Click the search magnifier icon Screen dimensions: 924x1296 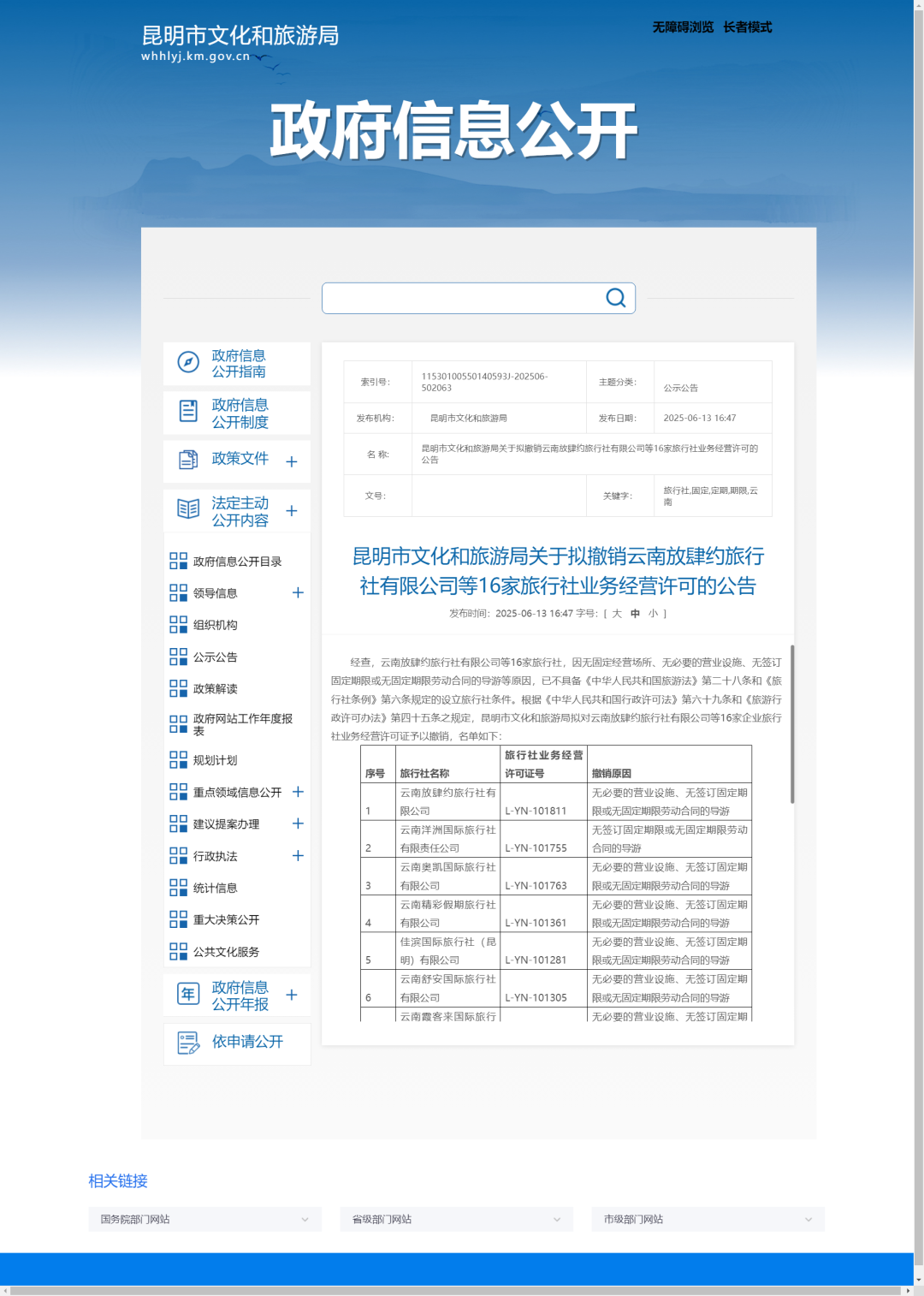[615, 298]
